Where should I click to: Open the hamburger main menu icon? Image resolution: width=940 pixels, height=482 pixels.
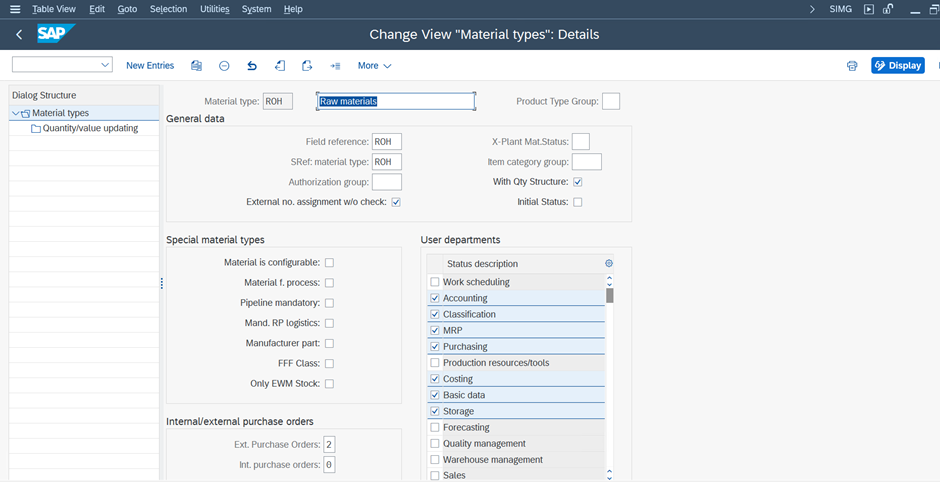click(x=16, y=9)
